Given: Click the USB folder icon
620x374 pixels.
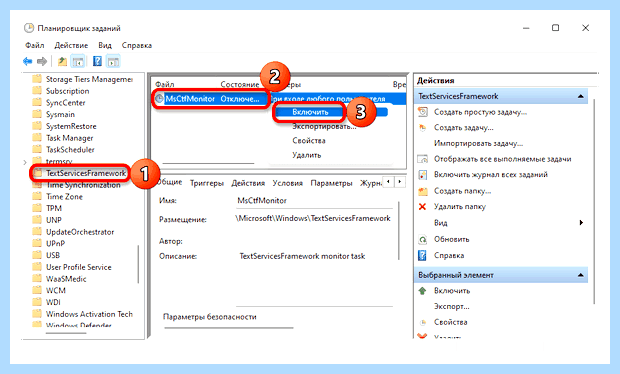Looking at the screenshot, I should 37,255.
